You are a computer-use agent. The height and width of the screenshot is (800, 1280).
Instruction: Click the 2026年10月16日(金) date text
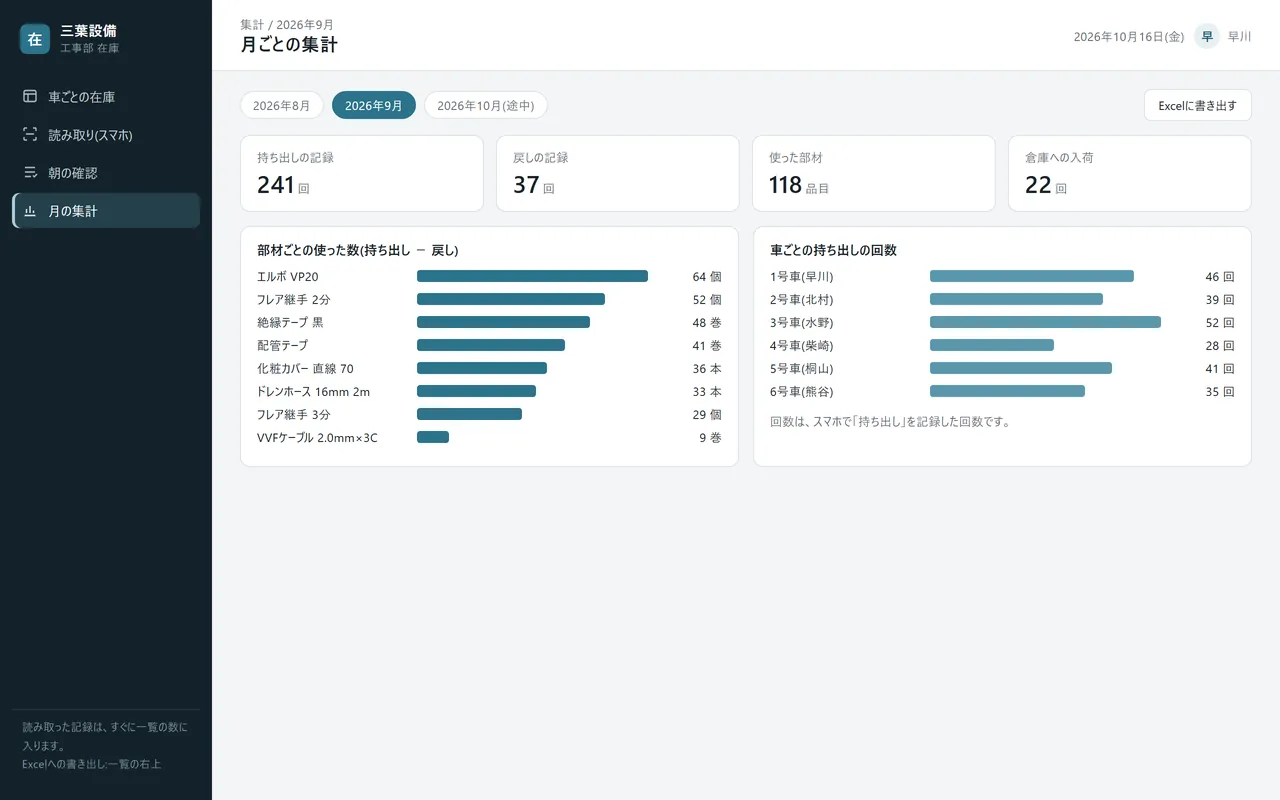pos(1129,36)
